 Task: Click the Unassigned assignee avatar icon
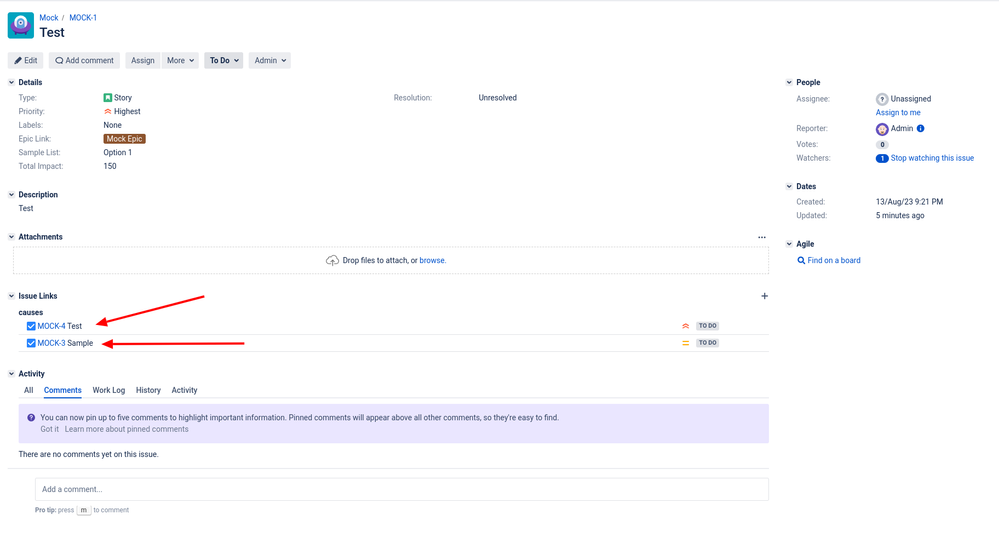point(882,99)
